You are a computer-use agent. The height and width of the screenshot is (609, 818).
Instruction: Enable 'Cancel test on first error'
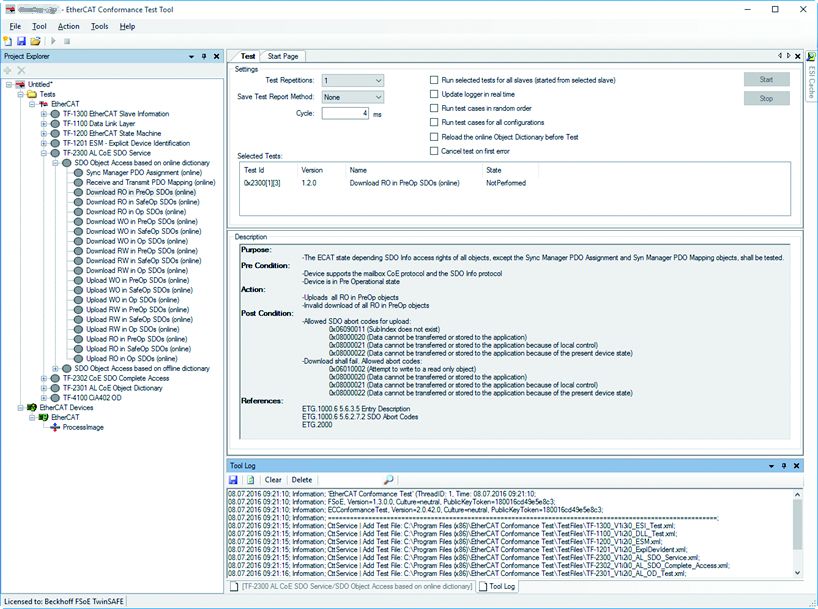(434, 150)
